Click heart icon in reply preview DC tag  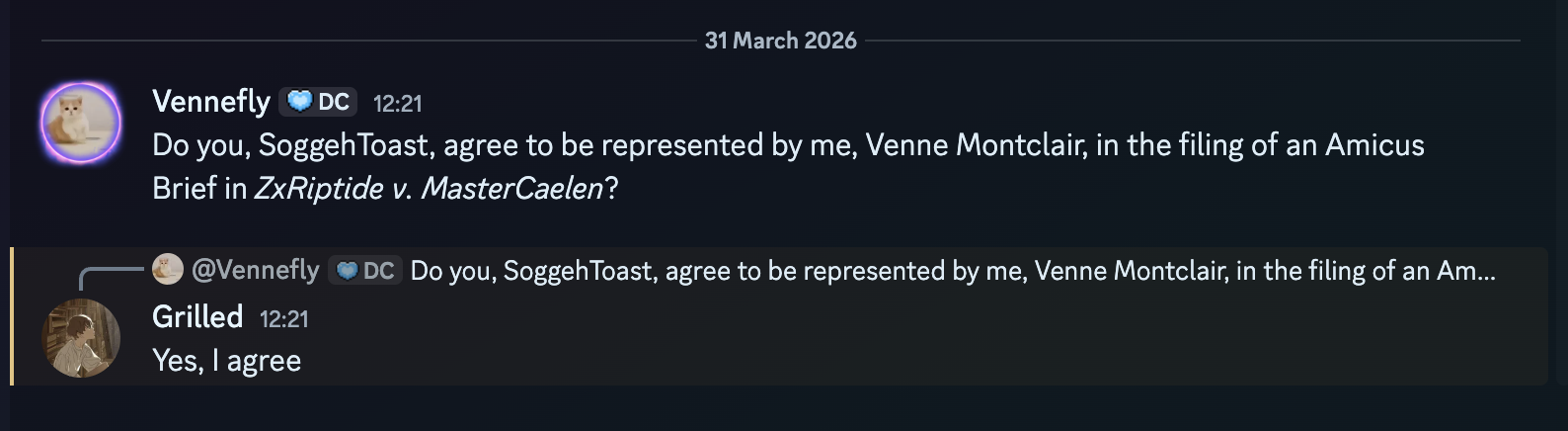pyautogui.click(x=347, y=271)
